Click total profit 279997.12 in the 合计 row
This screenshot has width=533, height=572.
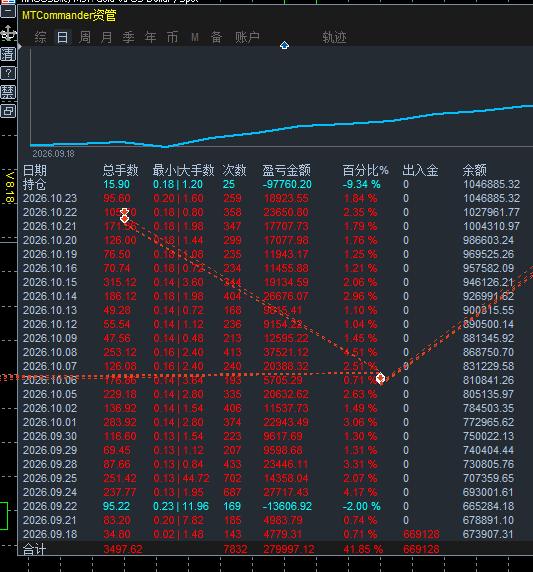point(289,549)
